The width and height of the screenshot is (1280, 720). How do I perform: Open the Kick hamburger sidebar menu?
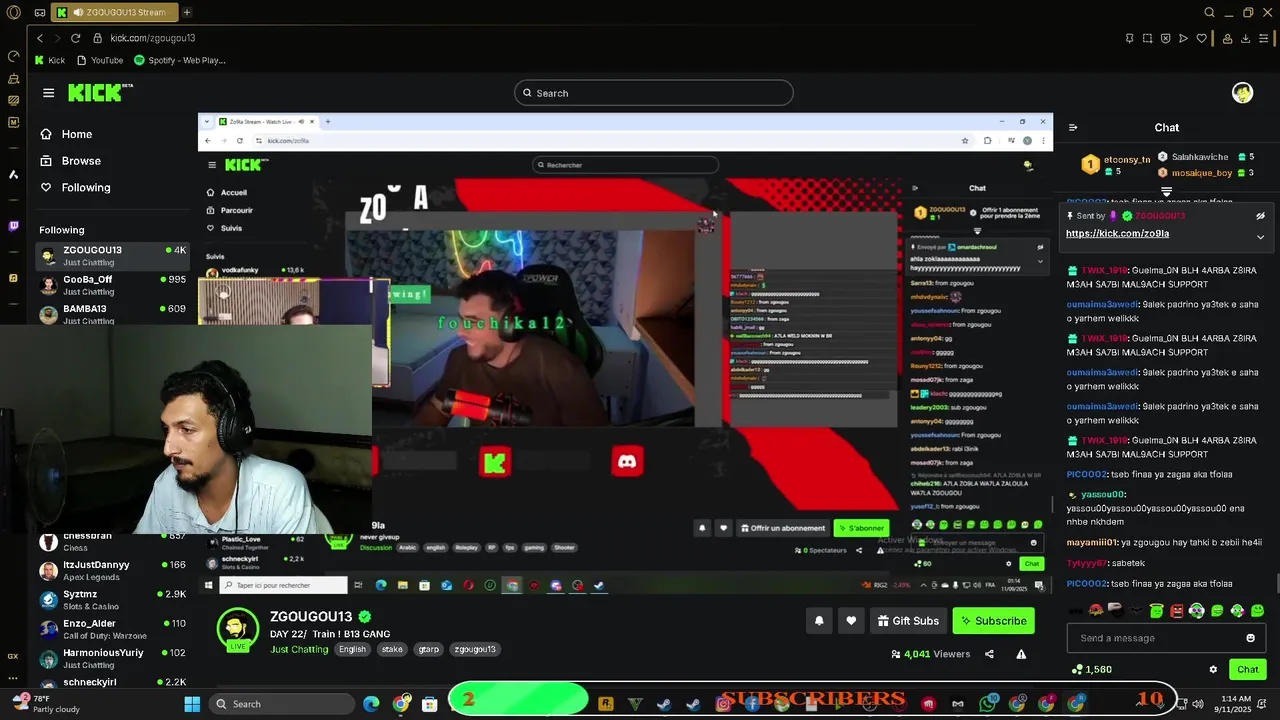(48, 93)
